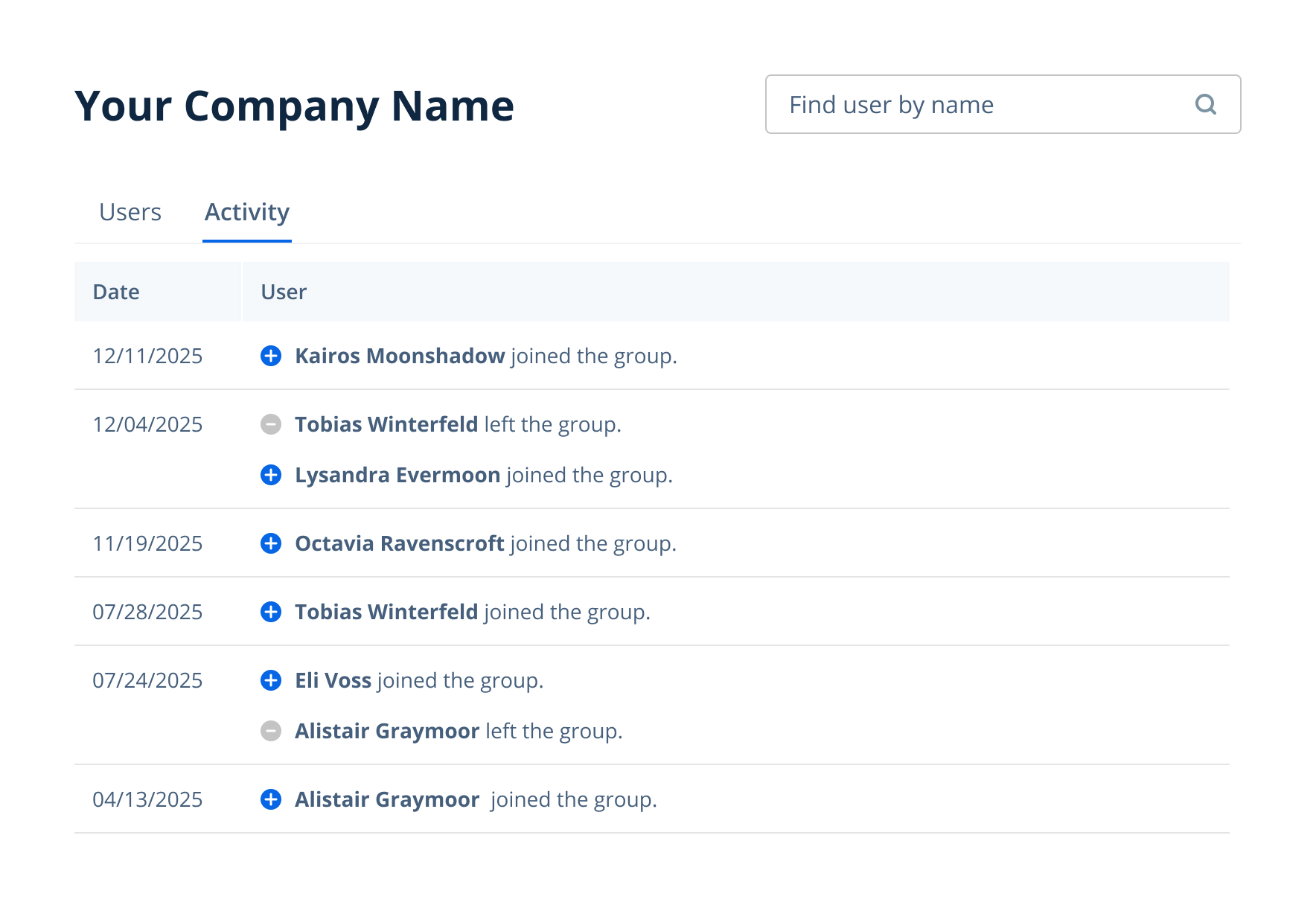
Task: Click the Your Company Name heading
Action: coord(294,106)
